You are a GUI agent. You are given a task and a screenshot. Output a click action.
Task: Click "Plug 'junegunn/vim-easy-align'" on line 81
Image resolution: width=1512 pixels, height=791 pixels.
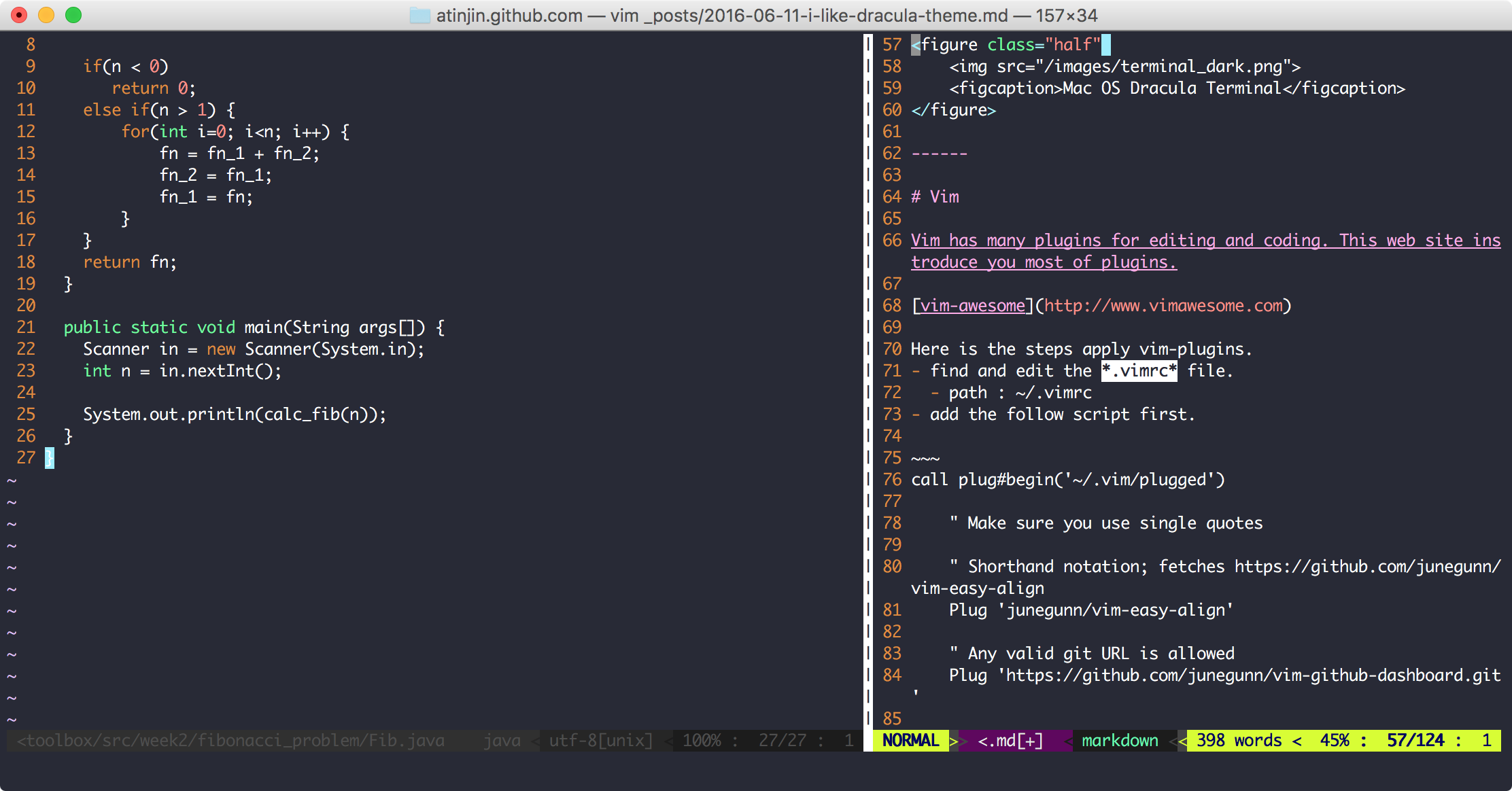[1091, 610]
